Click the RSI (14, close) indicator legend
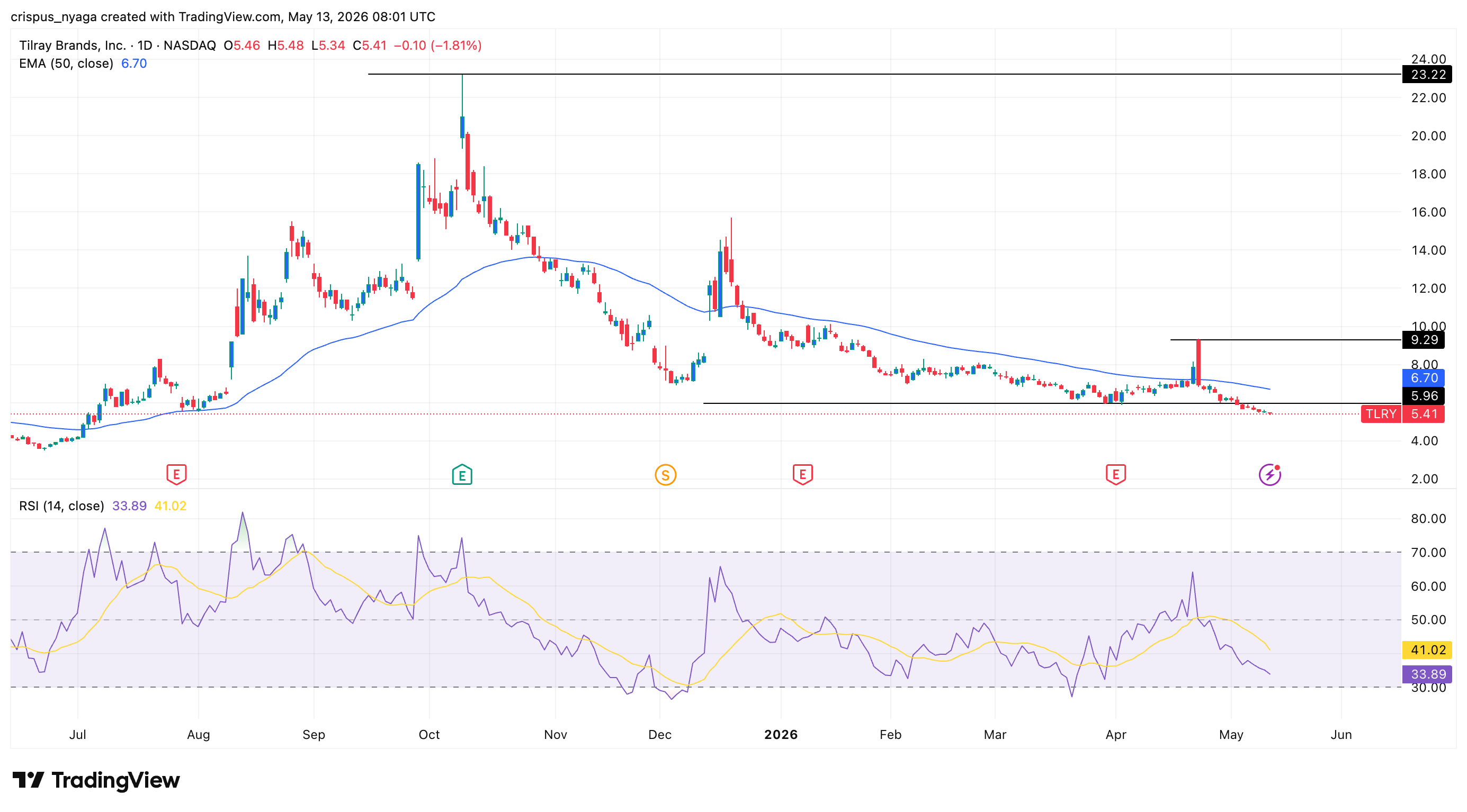Image resolution: width=1467 pixels, height=812 pixels. point(61,506)
